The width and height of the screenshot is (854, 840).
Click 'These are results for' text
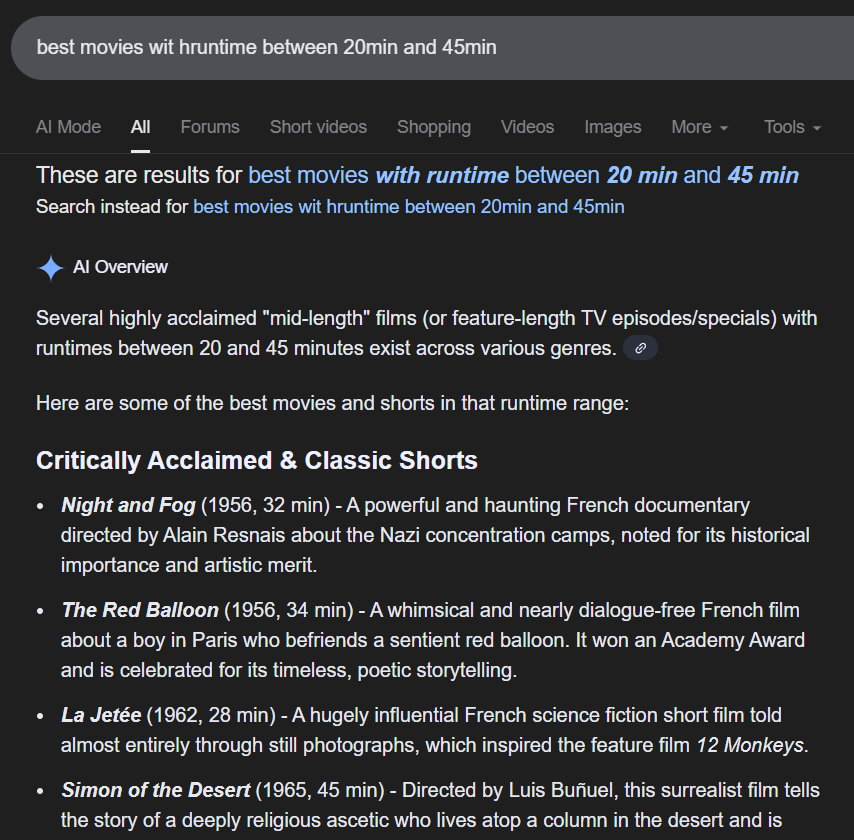[139, 175]
